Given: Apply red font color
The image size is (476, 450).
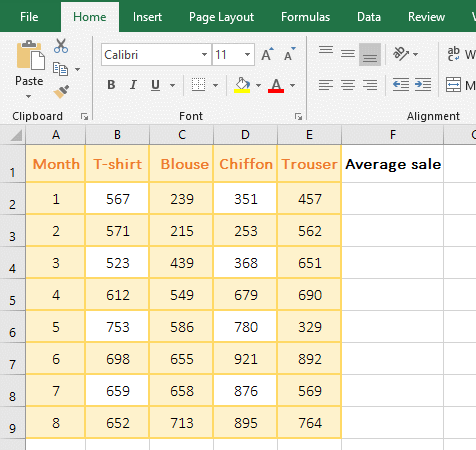Looking at the screenshot, I should point(276,85).
